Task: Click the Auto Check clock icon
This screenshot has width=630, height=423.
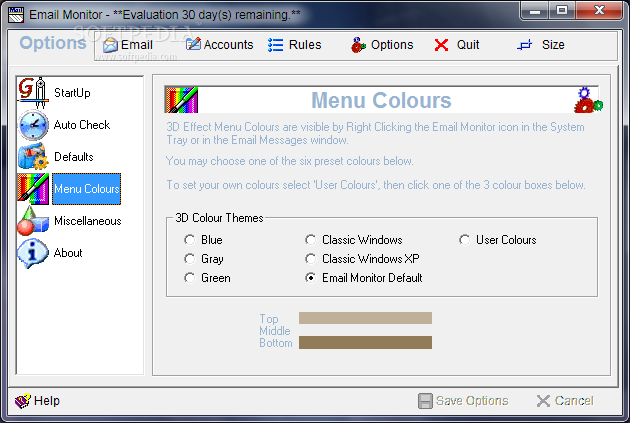Action: point(33,125)
